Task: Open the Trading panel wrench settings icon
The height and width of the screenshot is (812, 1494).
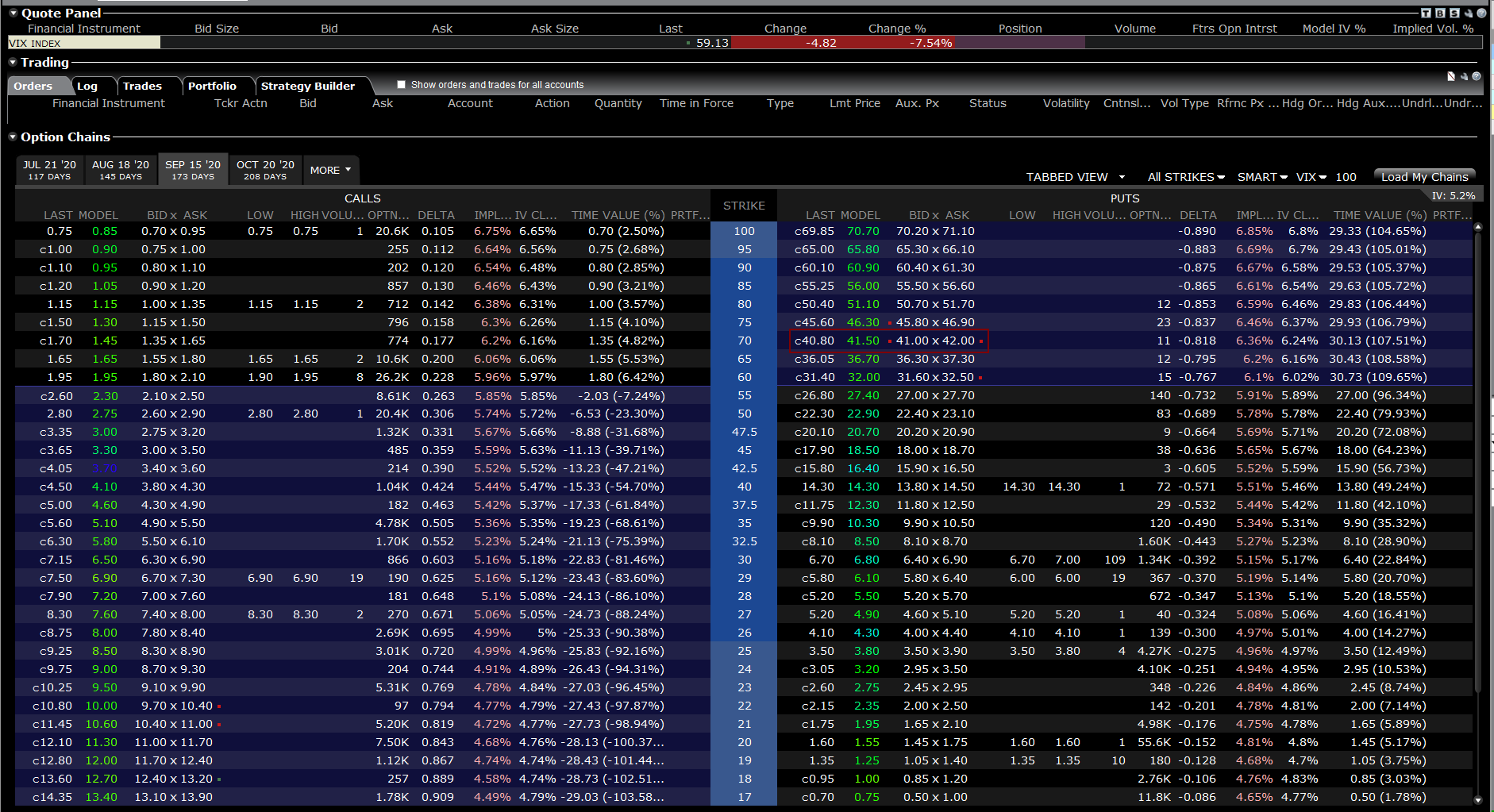Action: 1463,76
